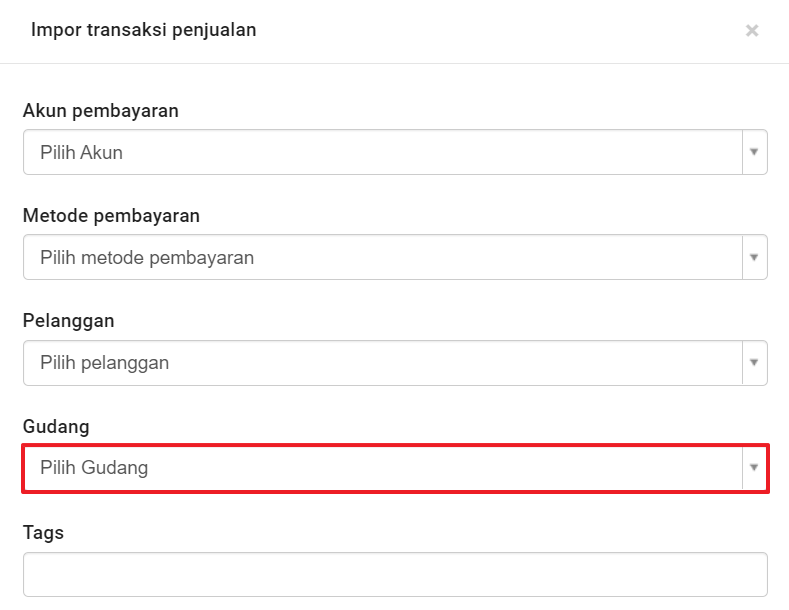The image size is (789, 610).
Task: Expand the Pilih Gudang selector
Action: click(x=382, y=468)
